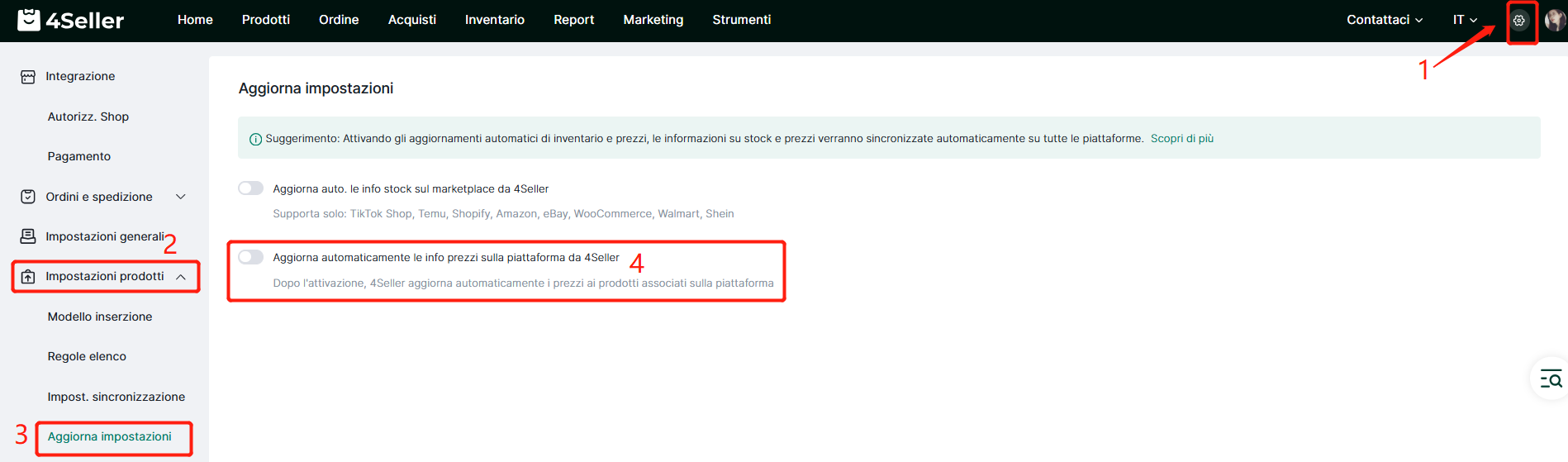Enable automatic stock info update toggle
Viewport: 1568px width, 462px height.
[x=251, y=188]
